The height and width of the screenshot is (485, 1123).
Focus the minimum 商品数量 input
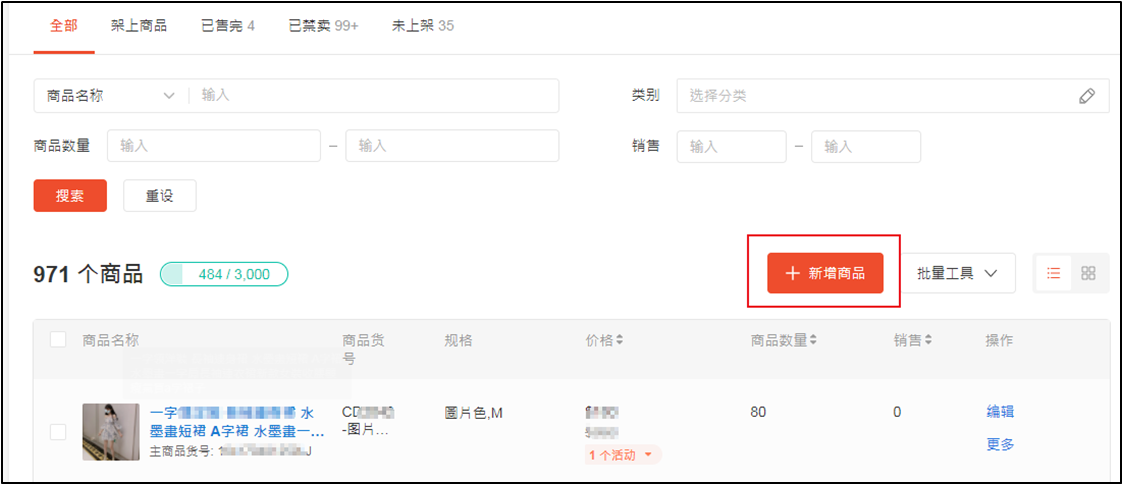[x=213, y=146]
